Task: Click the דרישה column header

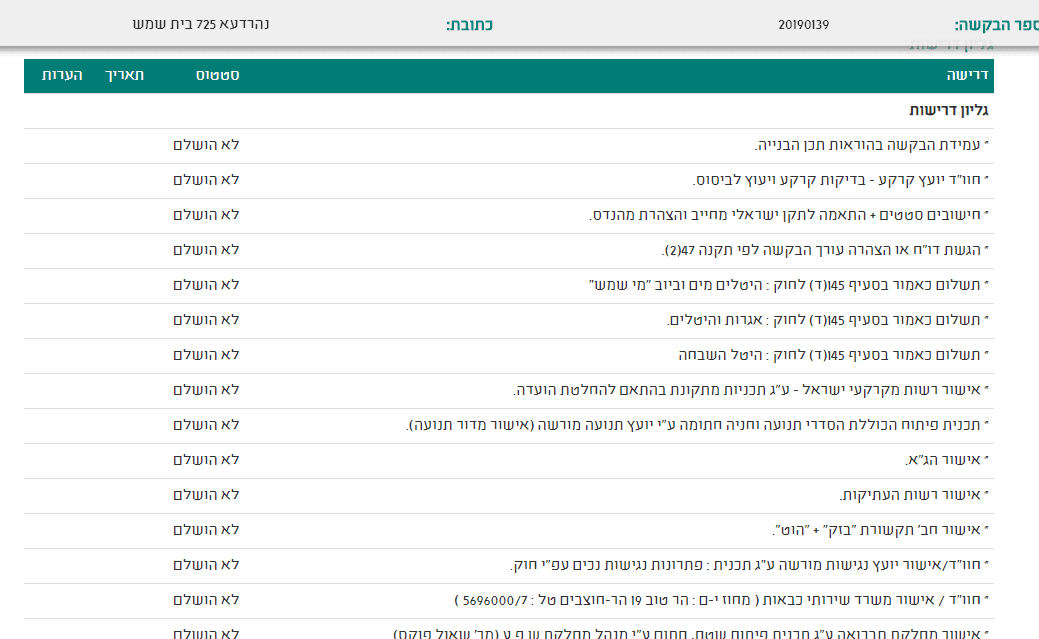Action: click(x=967, y=76)
